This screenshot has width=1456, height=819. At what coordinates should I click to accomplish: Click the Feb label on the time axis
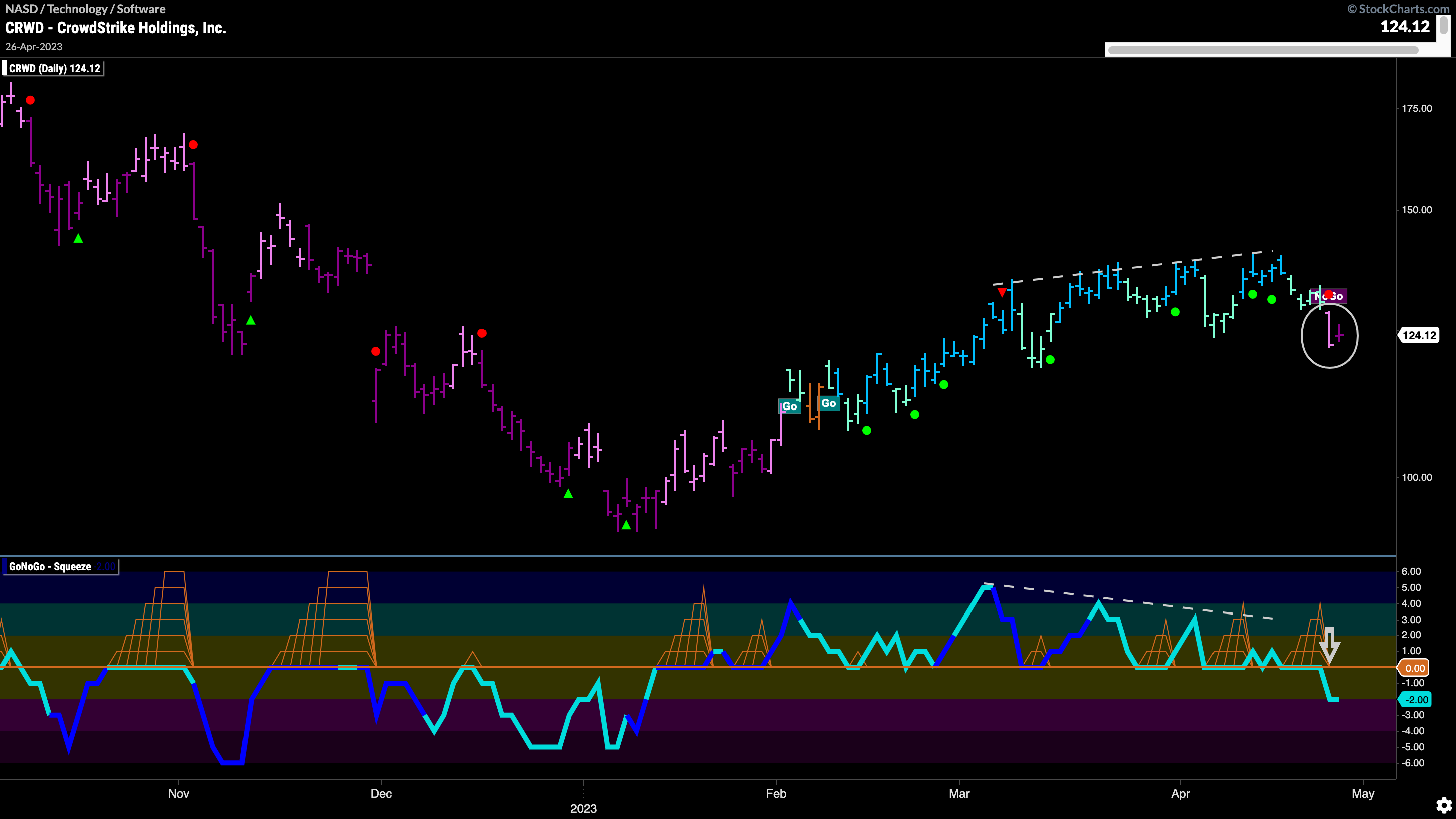pos(776,793)
